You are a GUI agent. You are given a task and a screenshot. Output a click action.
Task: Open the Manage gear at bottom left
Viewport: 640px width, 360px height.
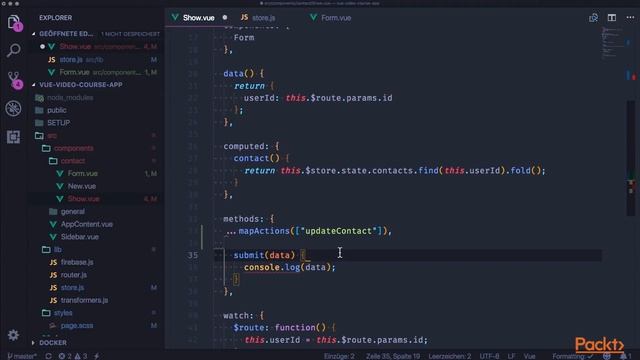(x=13, y=335)
